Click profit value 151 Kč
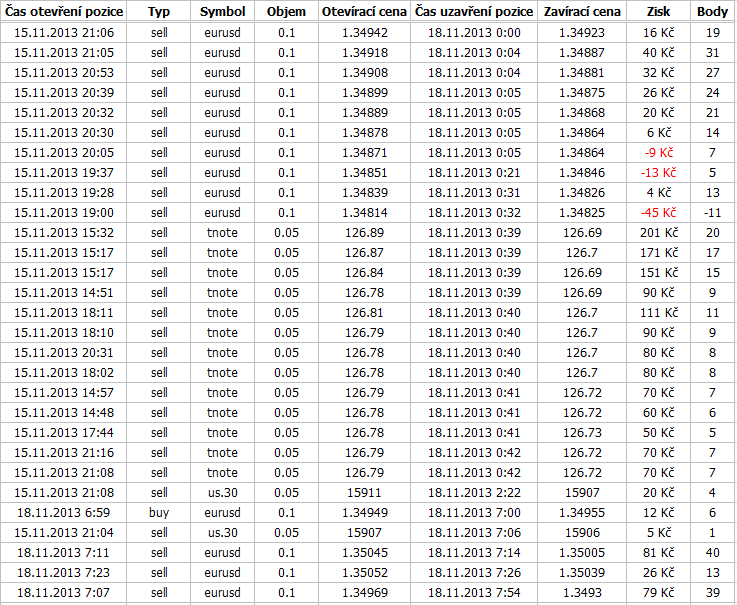737x605 pixels. (659, 273)
